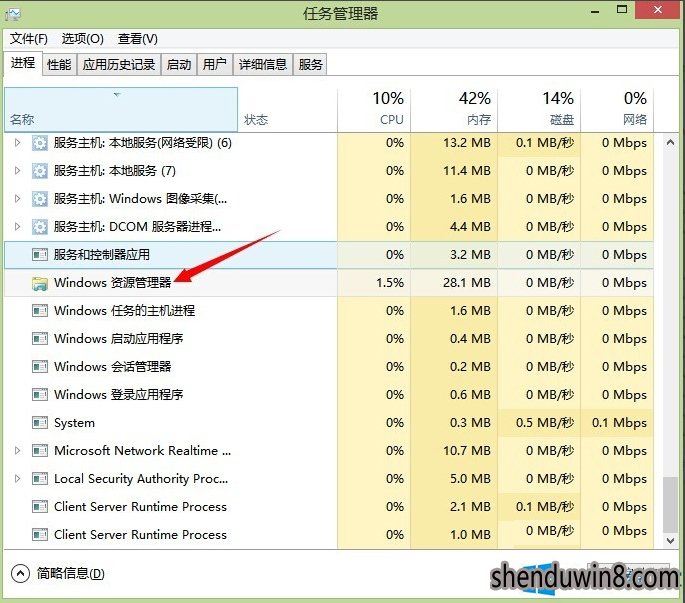Click the 0.5 MB/秒 disk value
Screen dimensions: 685x603
click(x=545, y=423)
